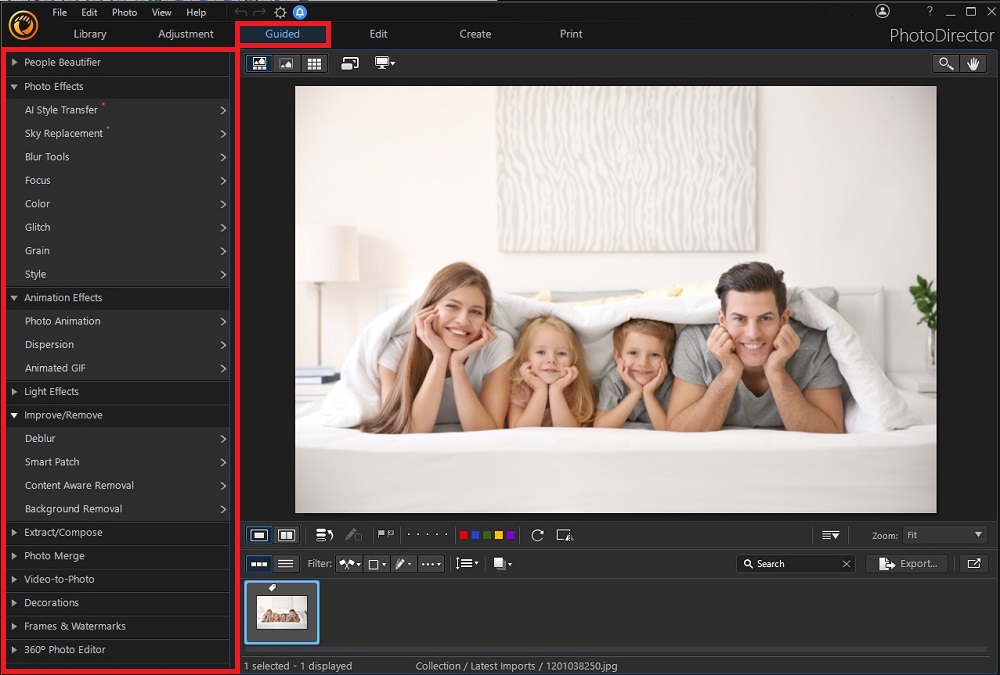Open the Zoom Fit dropdown
Screen dimensions: 1000x675
pos(943,535)
